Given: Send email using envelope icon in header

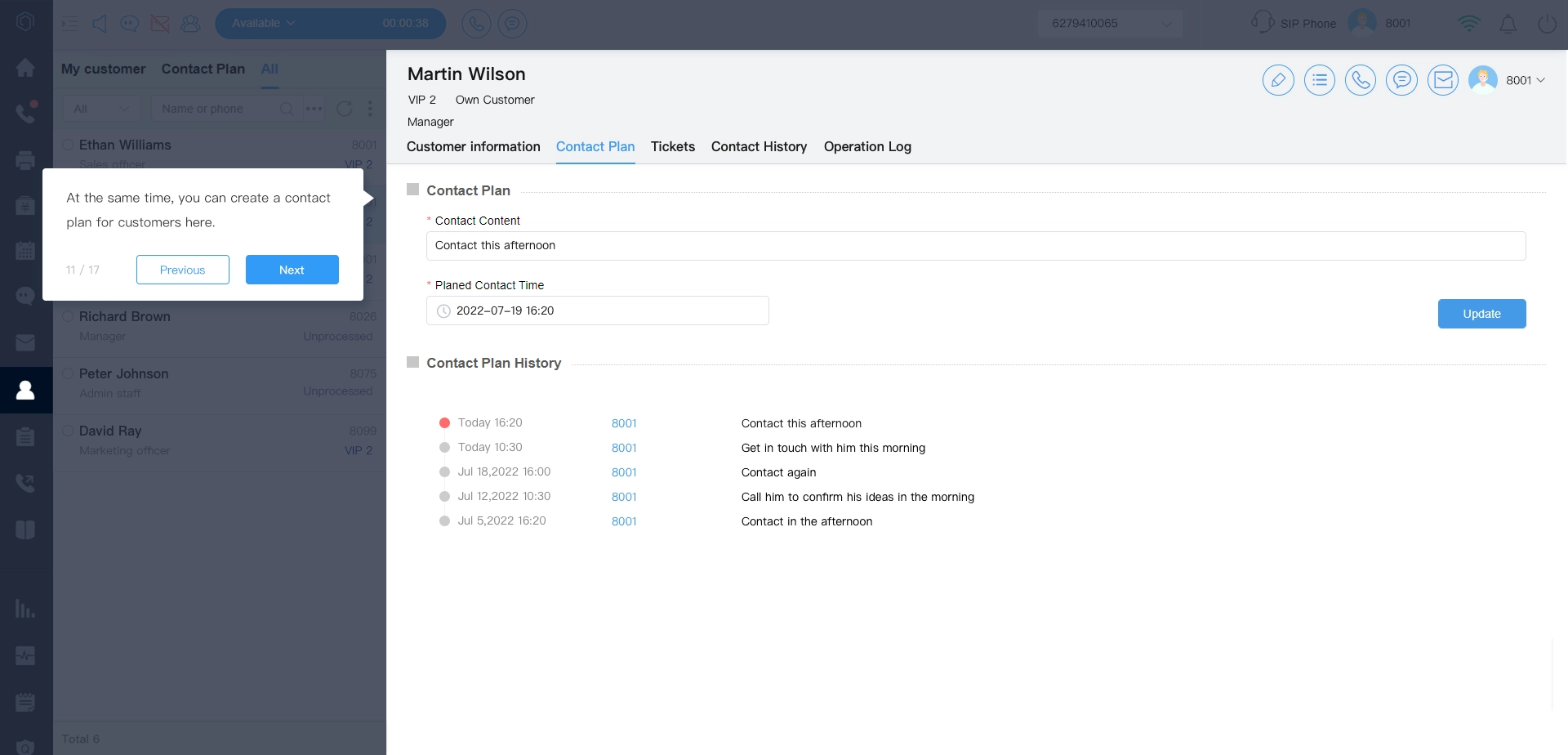Looking at the screenshot, I should (x=1443, y=80).
